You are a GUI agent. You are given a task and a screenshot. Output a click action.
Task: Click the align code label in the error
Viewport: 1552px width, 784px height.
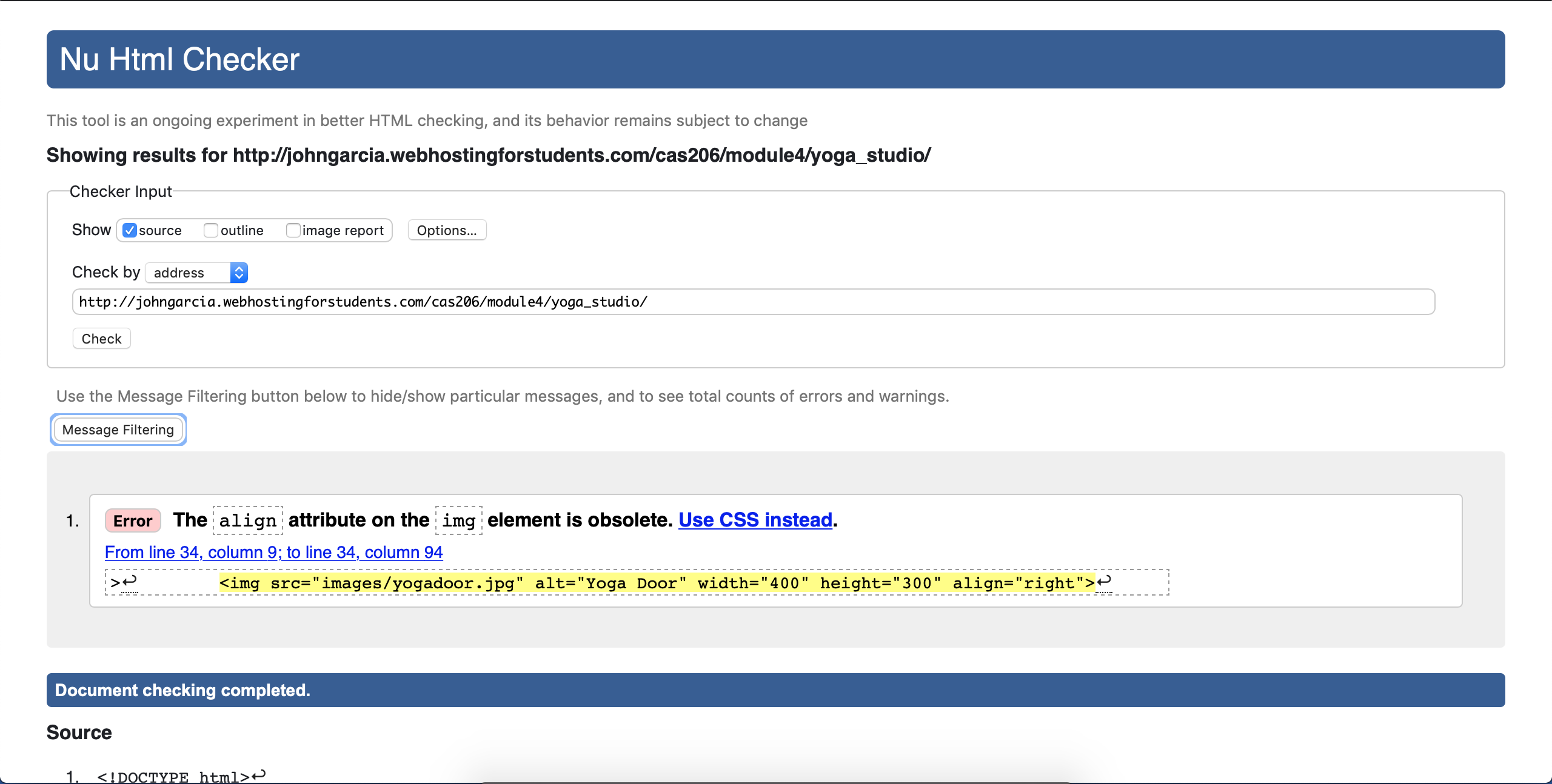247,520
